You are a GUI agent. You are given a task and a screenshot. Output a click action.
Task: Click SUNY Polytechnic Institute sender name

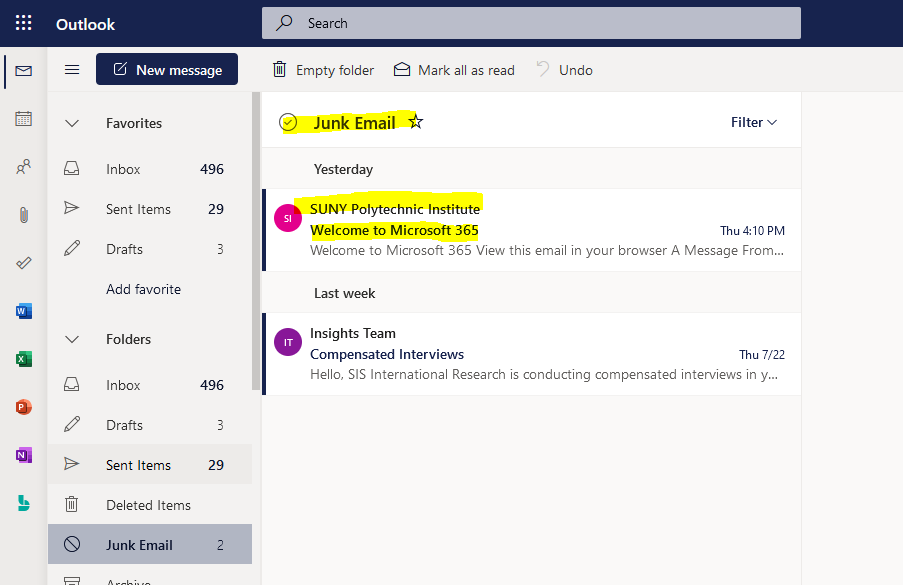pos(395,209)
